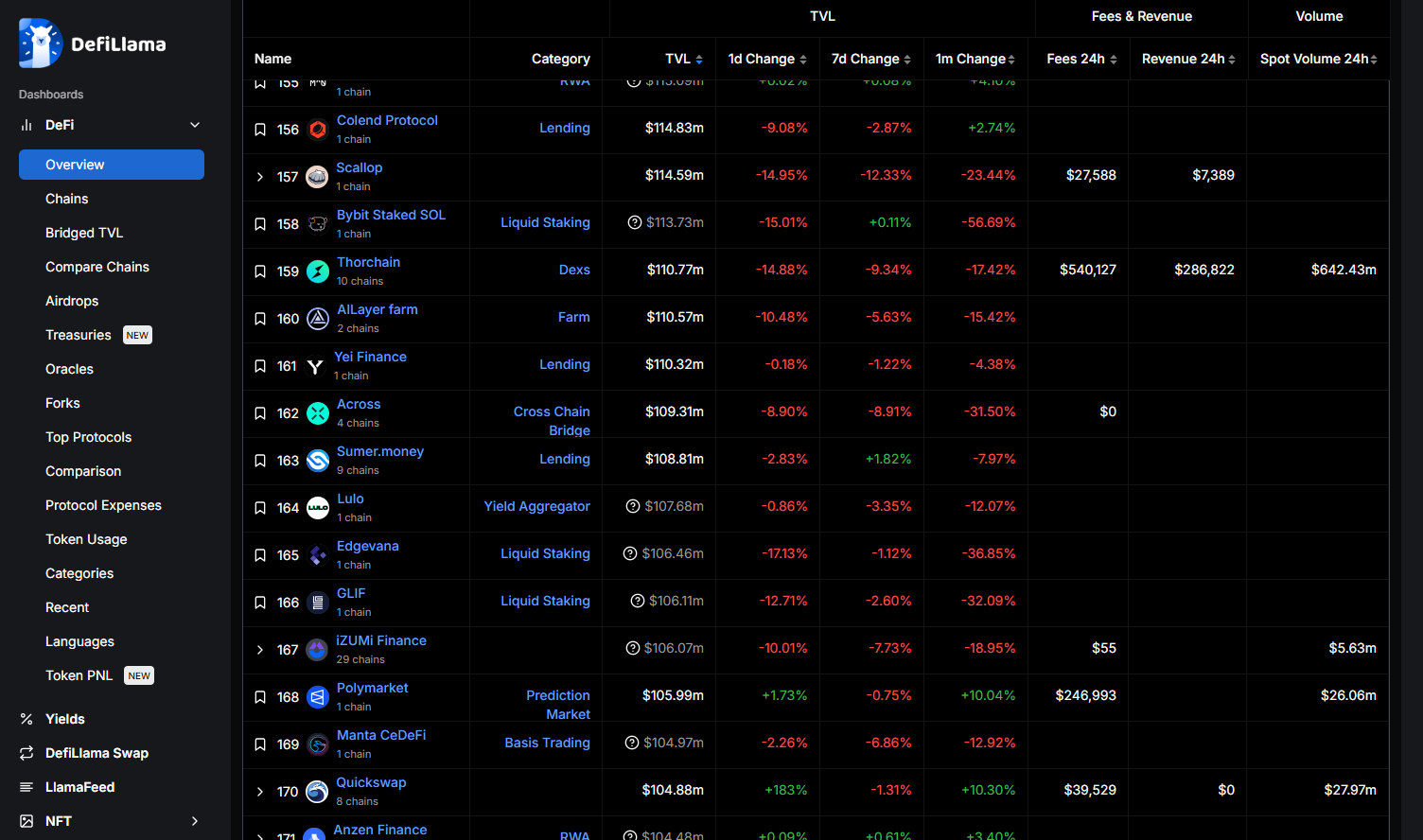1423x840 pixels.
Task: Click the LlamaFeed lines icon
Action: 26,787
